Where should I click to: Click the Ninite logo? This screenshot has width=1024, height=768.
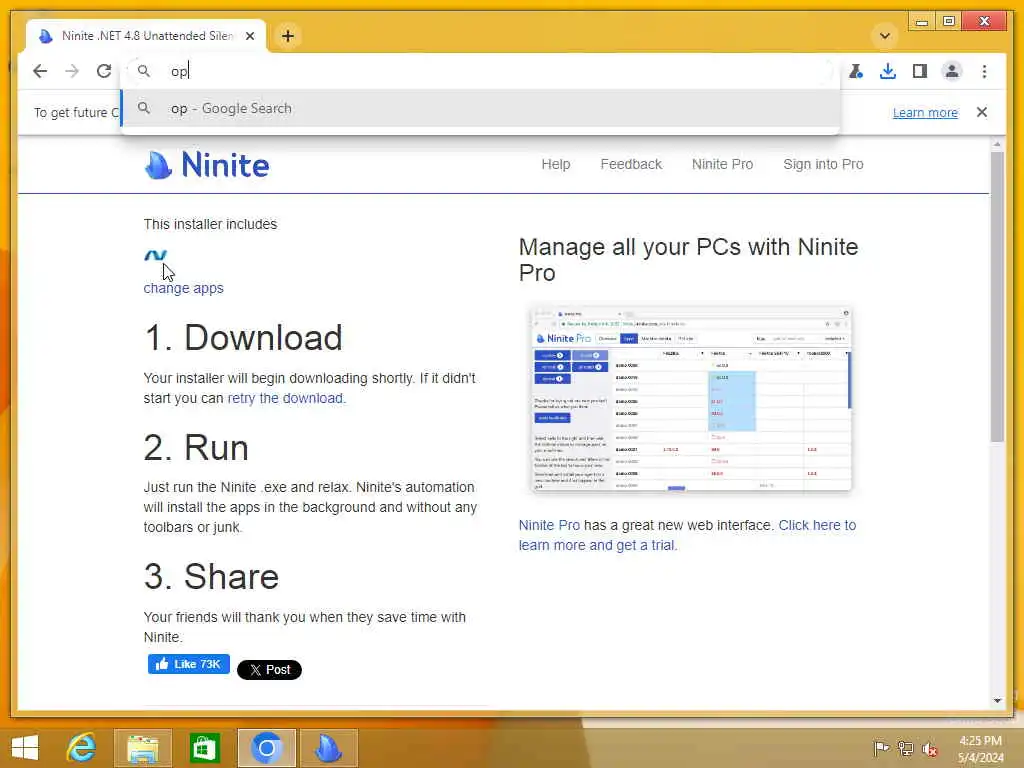(x=206, y=165)
